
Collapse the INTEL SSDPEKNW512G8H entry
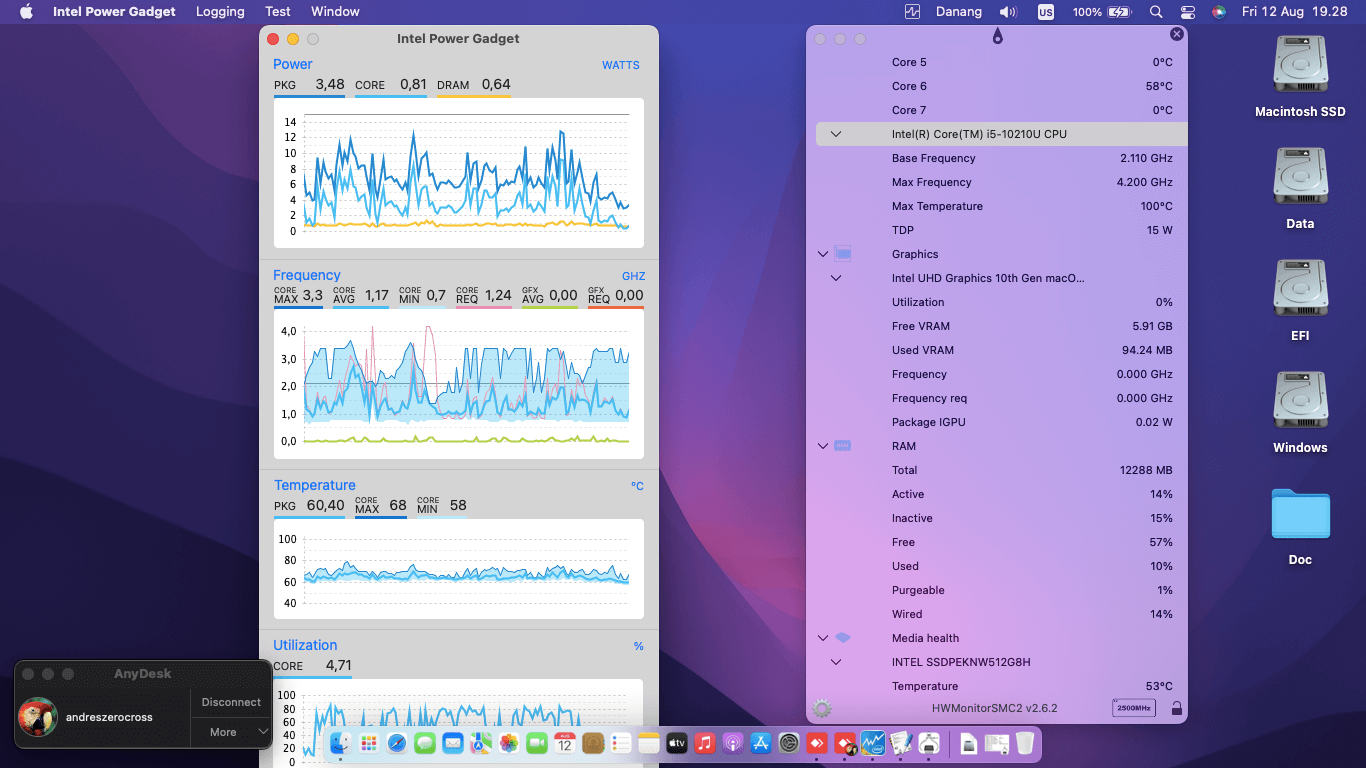(x=836, y=662)
